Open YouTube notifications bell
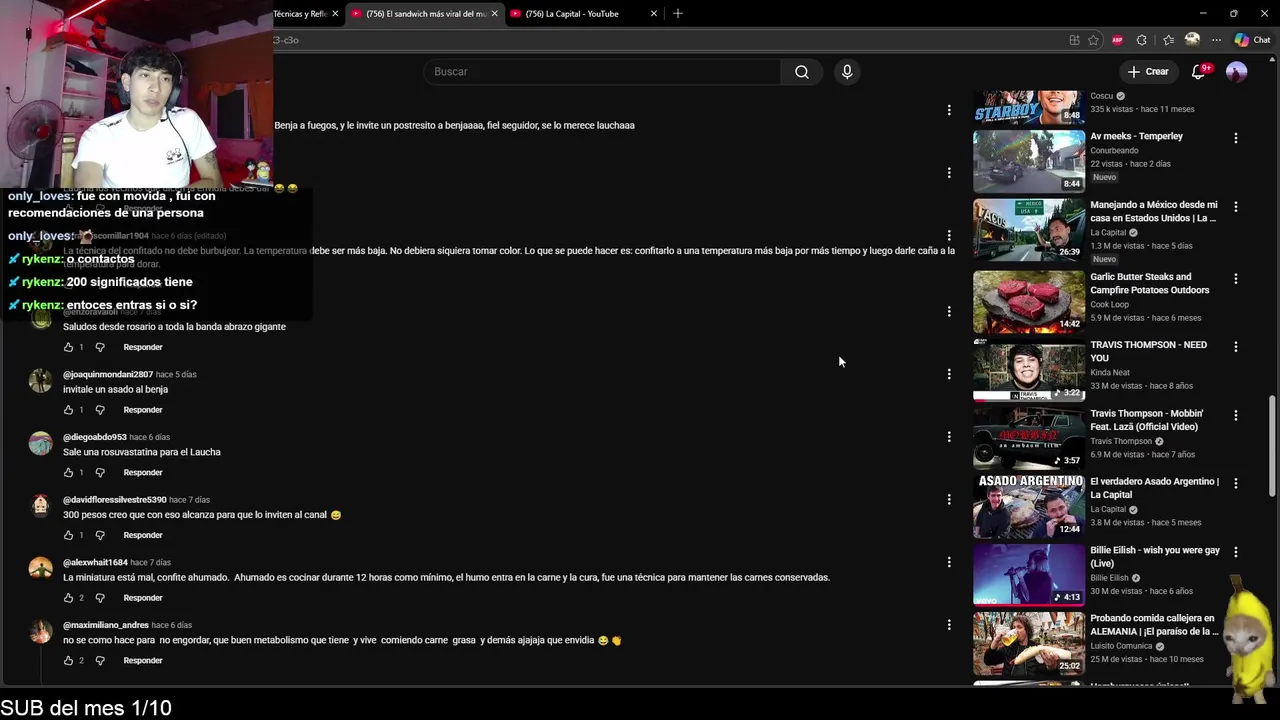Viewport: 1280px width, 720px height. 1199,72
